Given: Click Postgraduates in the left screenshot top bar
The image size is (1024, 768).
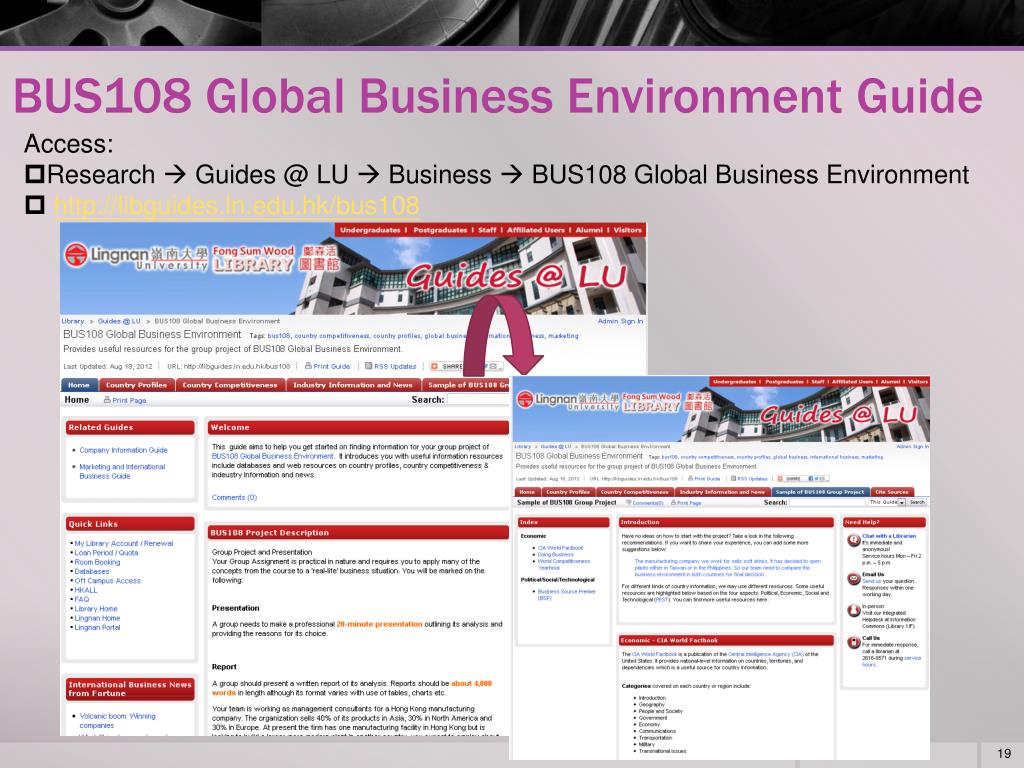Looking at the screenshot, I should coord(440,230).
